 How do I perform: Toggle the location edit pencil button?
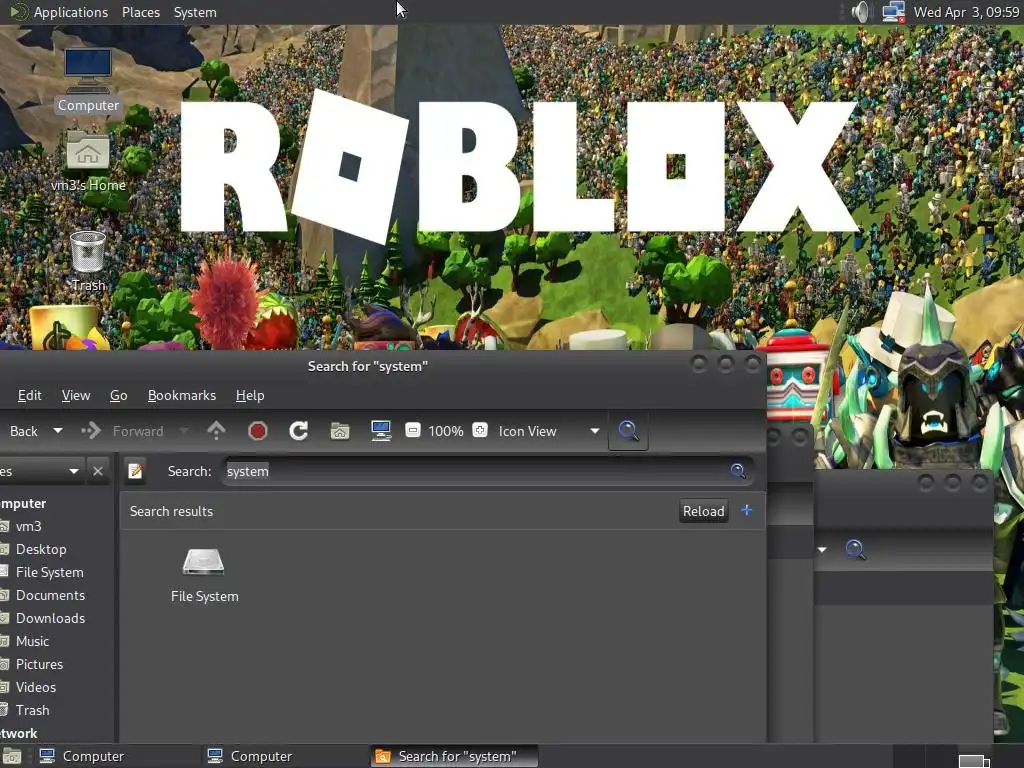tap(135, 471)
